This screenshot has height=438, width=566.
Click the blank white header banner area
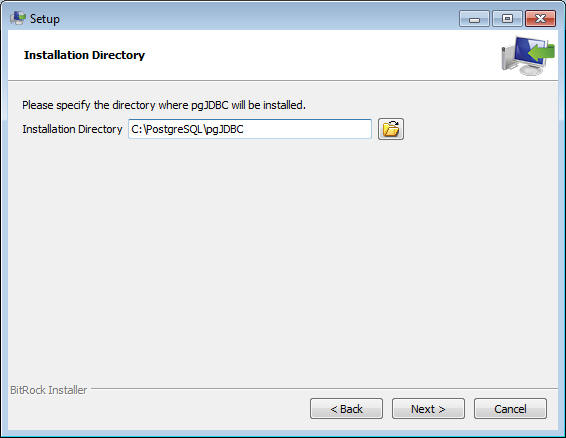(x=318, y=55)
